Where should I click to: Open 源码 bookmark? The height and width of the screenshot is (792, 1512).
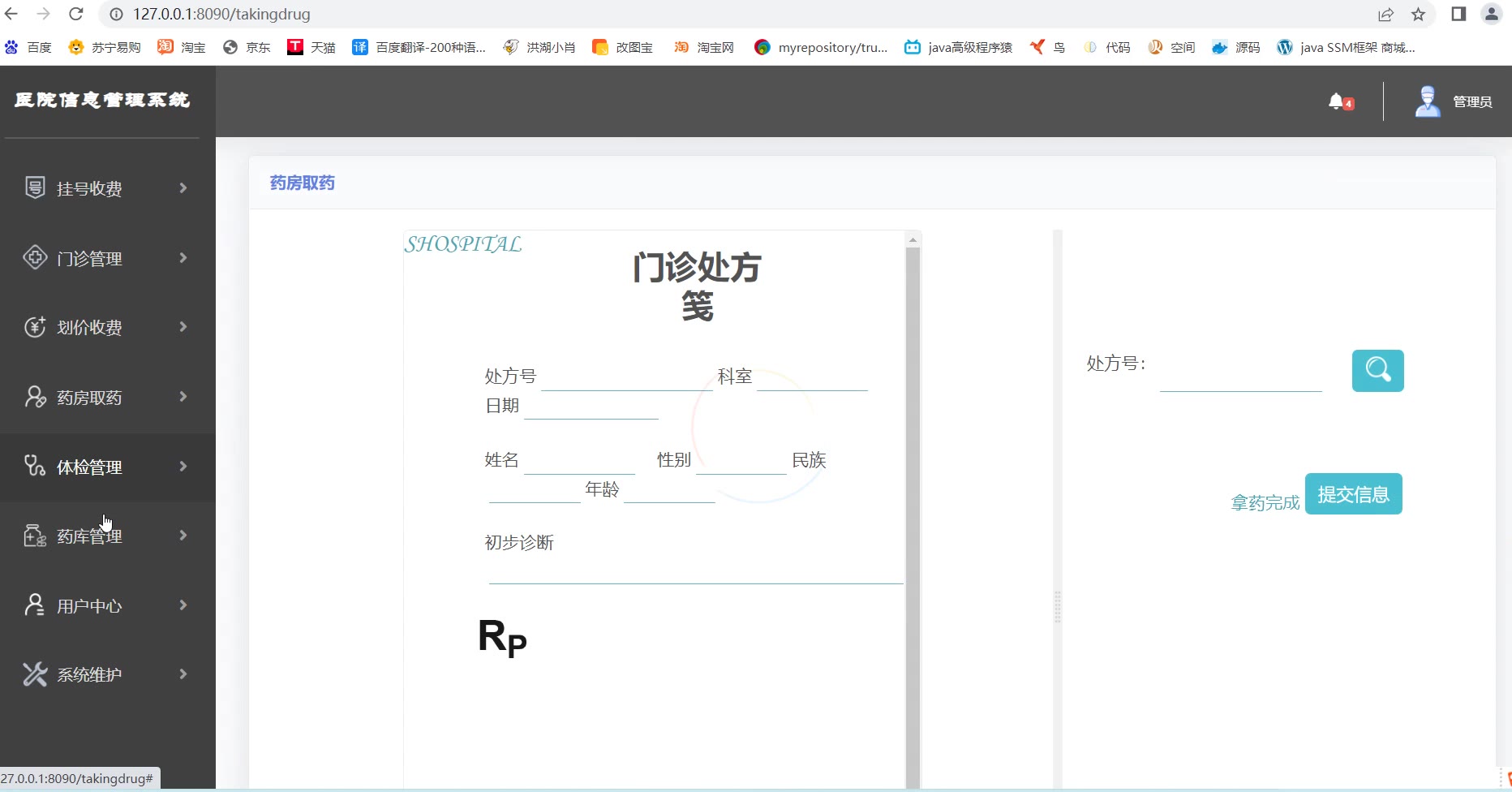[x=1236, y=47]
